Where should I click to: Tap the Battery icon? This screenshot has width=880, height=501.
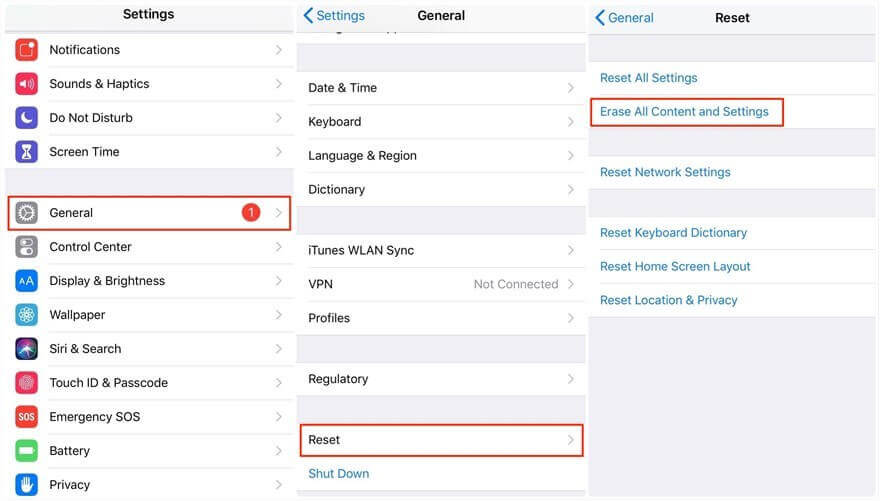click(x=27, y=451)
